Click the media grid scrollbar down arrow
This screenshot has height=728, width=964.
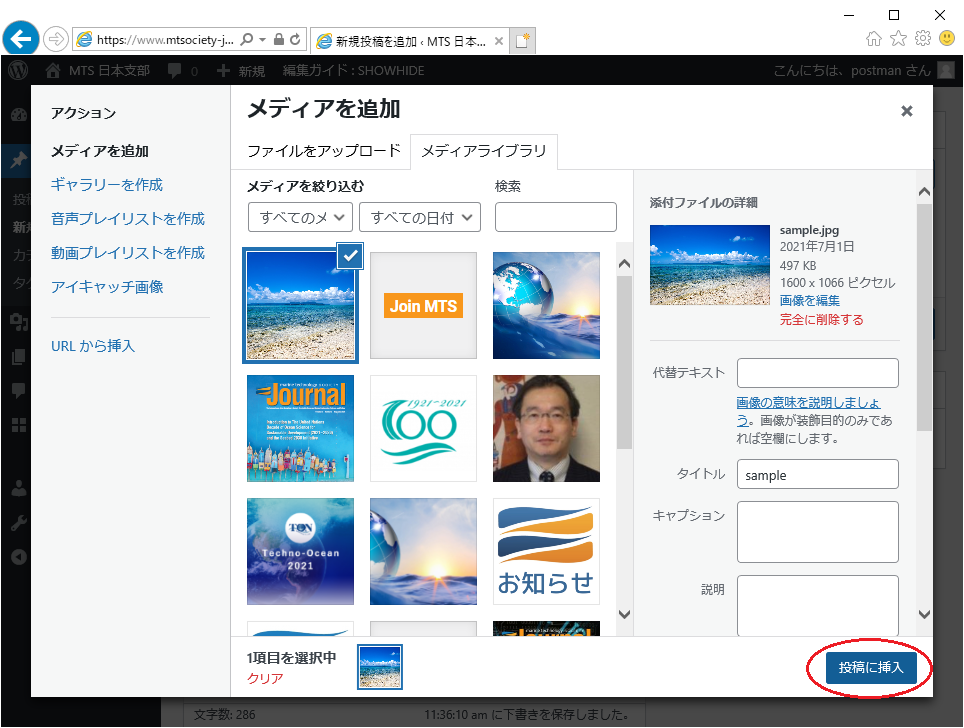click(x=624, y=614)
